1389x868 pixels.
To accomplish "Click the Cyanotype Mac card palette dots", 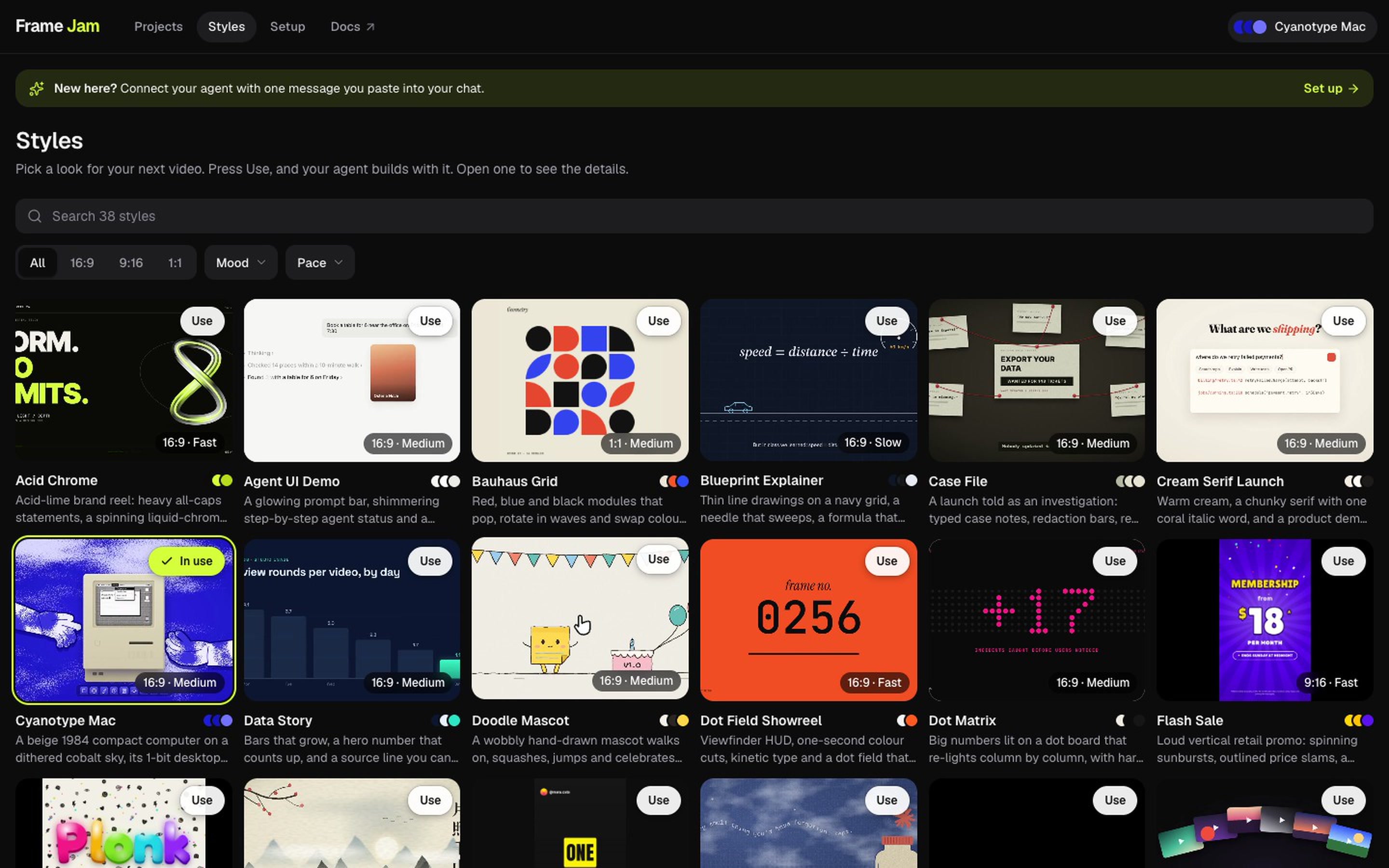I will pos(218,720).
